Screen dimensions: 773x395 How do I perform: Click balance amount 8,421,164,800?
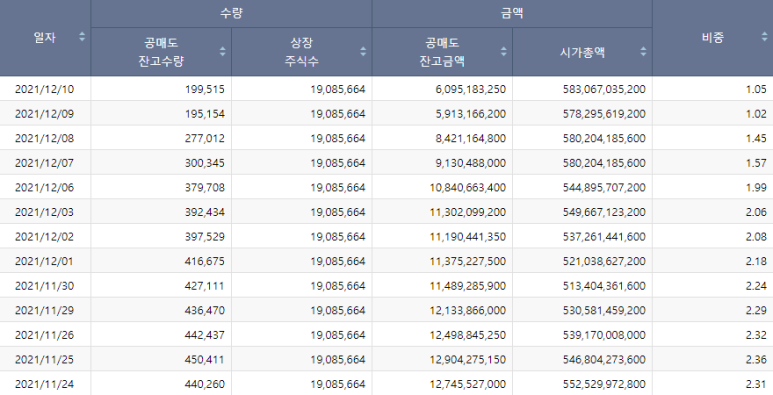[470, 139]
